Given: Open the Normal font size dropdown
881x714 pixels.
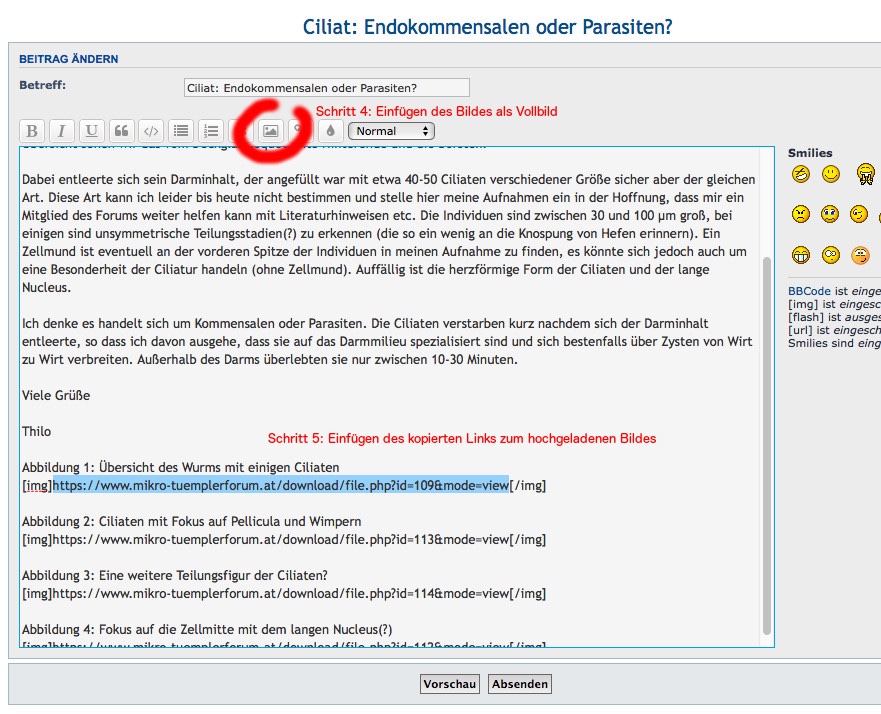Looking at the screenshot, I should [391, 131].
